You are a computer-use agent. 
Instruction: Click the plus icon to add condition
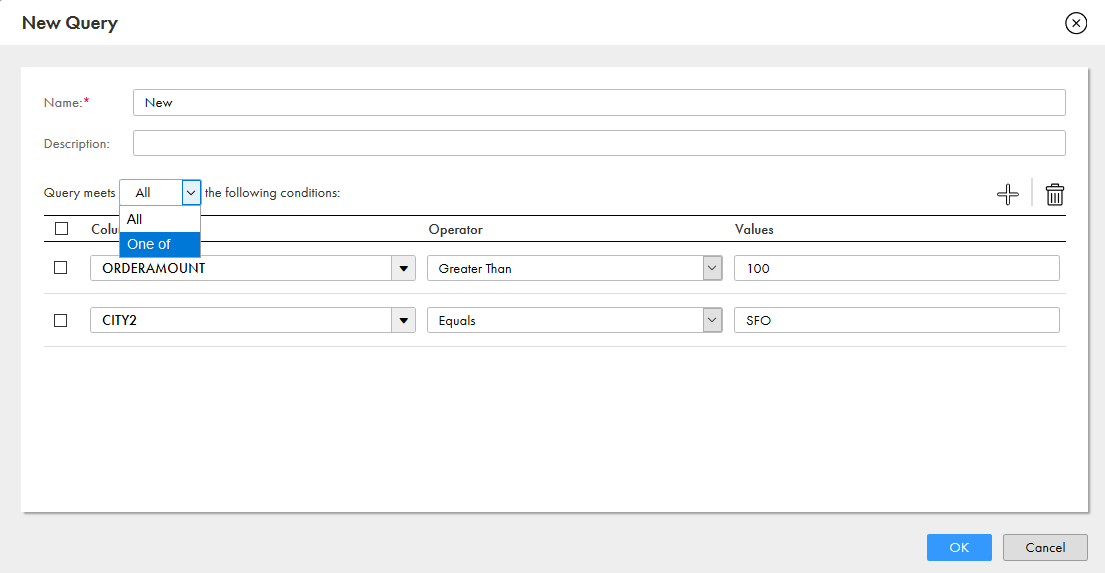point(1007,194)
